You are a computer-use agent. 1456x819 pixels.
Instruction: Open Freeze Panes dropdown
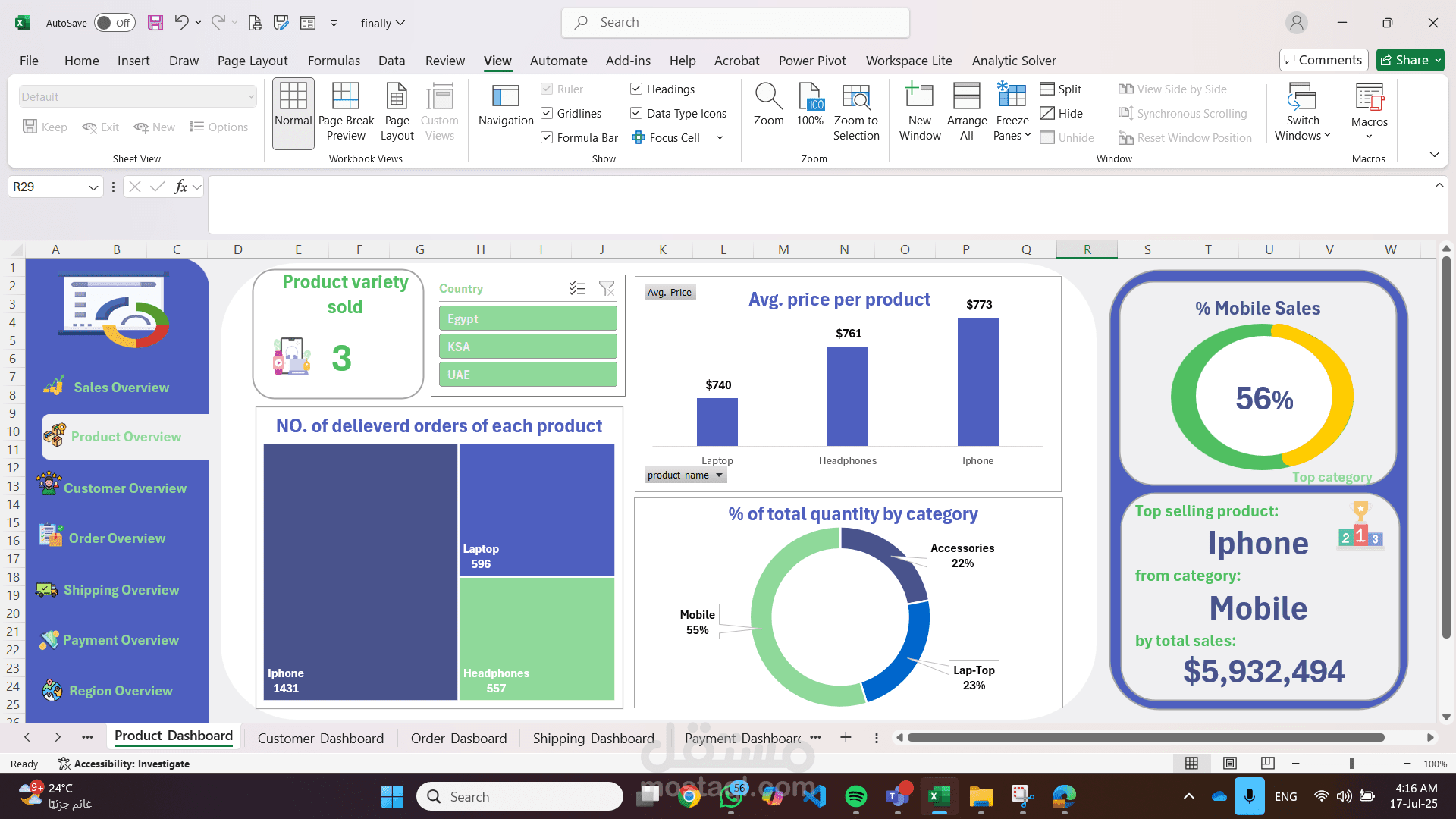tap(1012, 113)
